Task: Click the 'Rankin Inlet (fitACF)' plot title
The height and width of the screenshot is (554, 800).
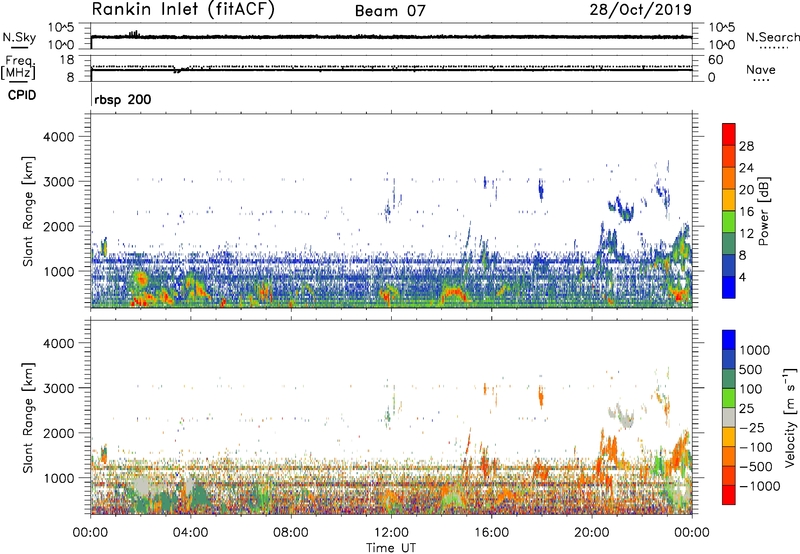Action: click(x=183, y=10)
